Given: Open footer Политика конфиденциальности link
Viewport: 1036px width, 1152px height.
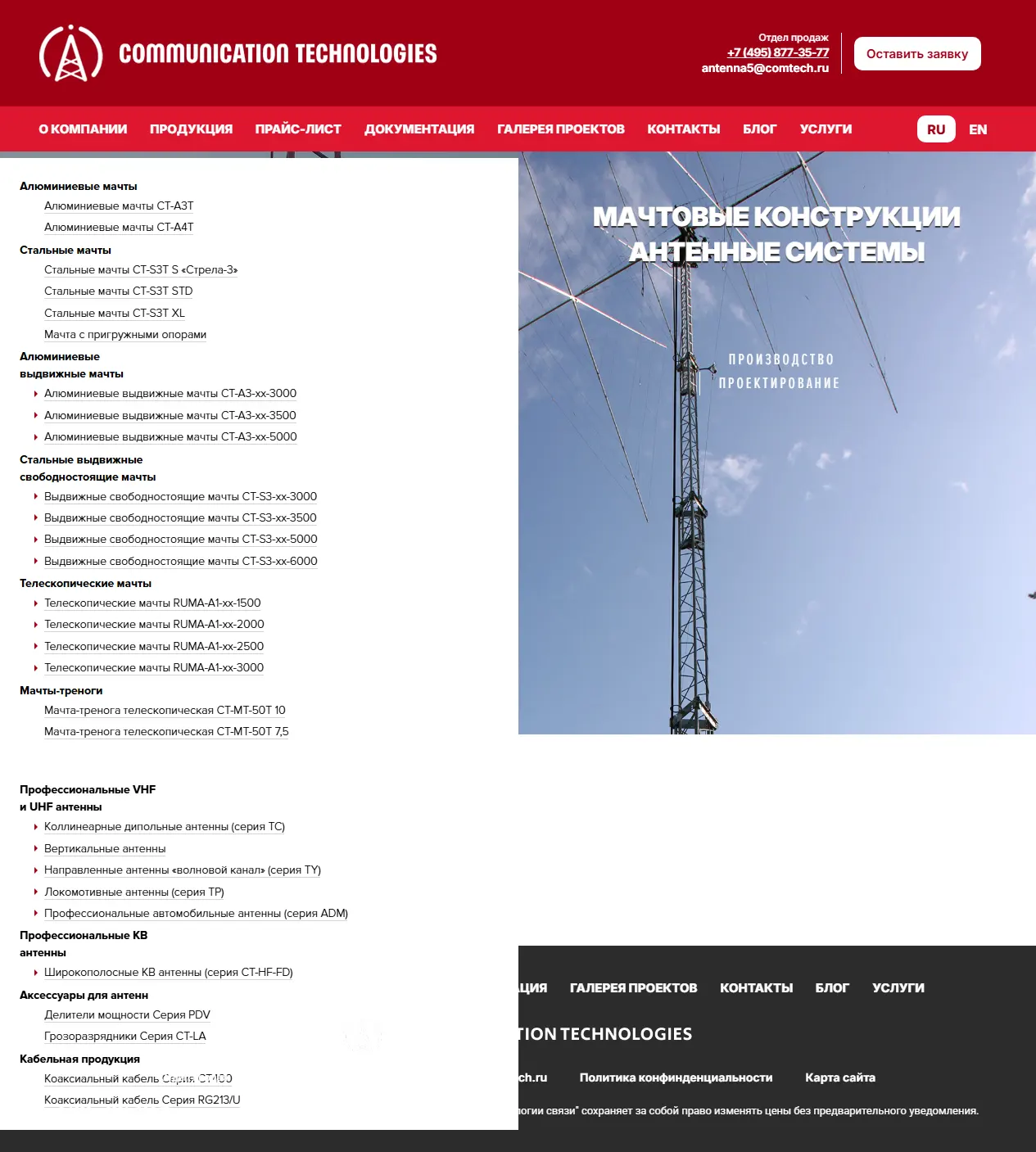Looking at the screenshot, I should coord(676,1077).
